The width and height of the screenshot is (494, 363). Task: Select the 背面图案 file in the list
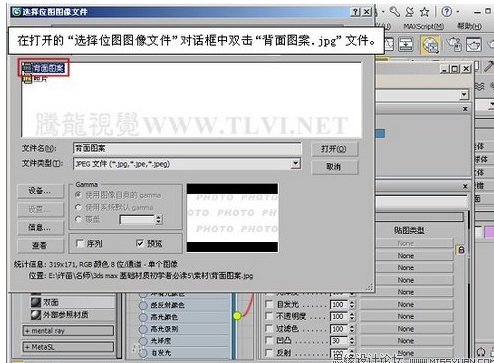(x=44, y=68)
